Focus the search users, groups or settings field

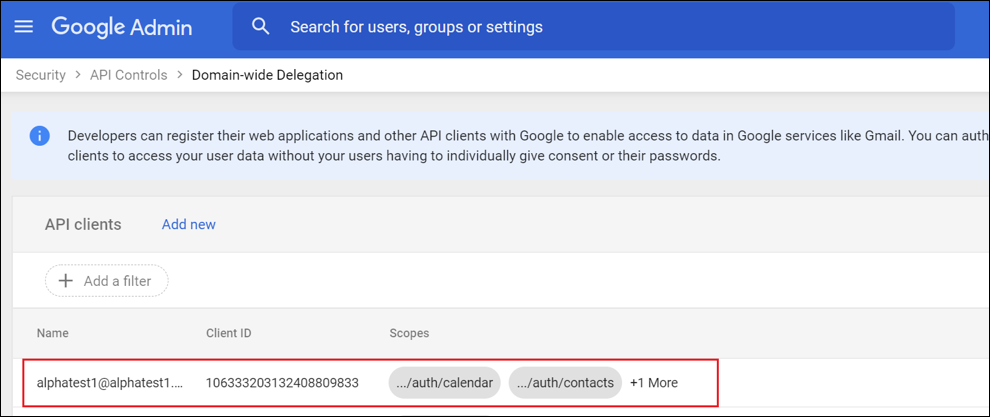click(600, 27)
